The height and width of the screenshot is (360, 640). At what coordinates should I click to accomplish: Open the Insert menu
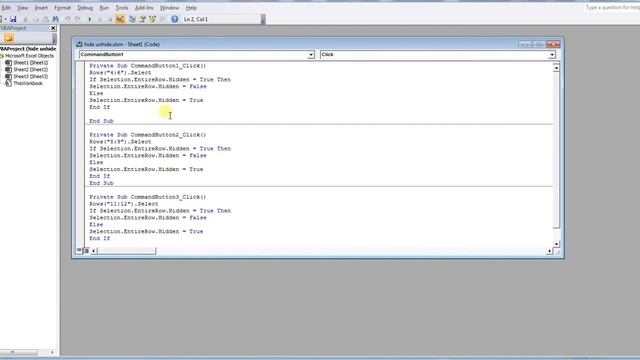(x=41, y=8)
